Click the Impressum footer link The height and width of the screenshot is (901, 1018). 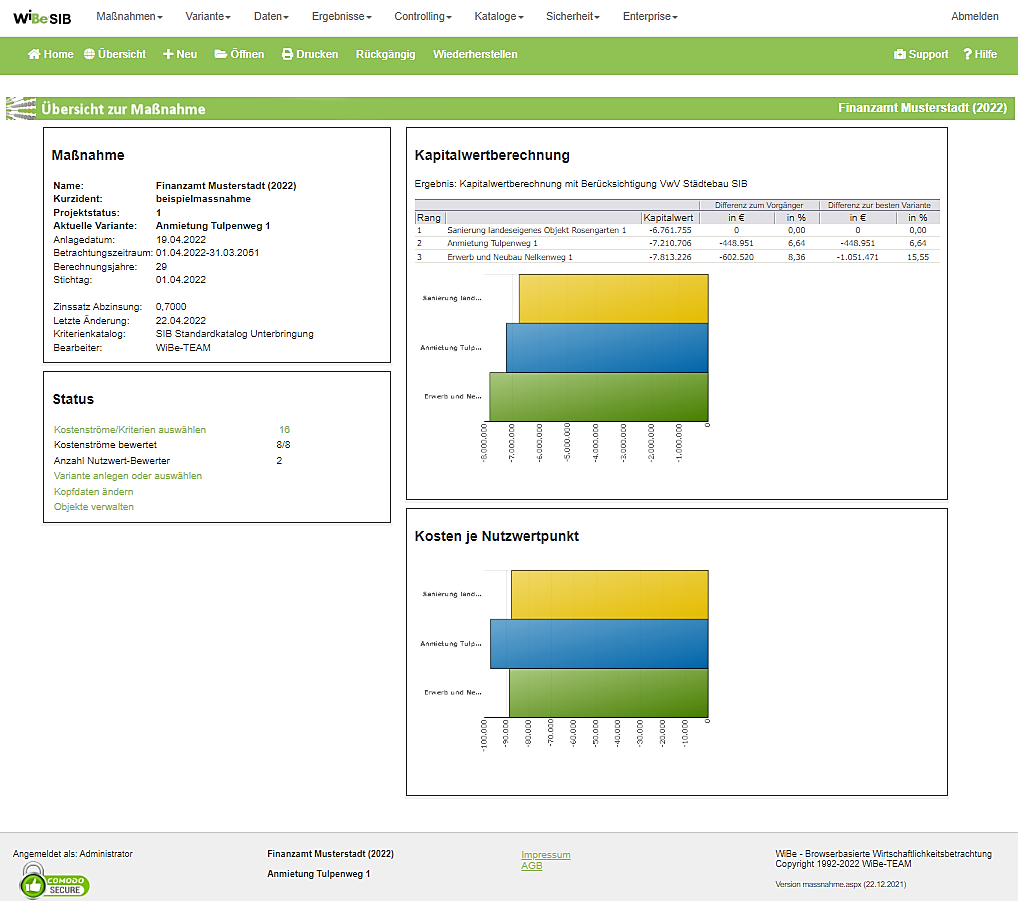pyautogui.click(x=545, y=855)
